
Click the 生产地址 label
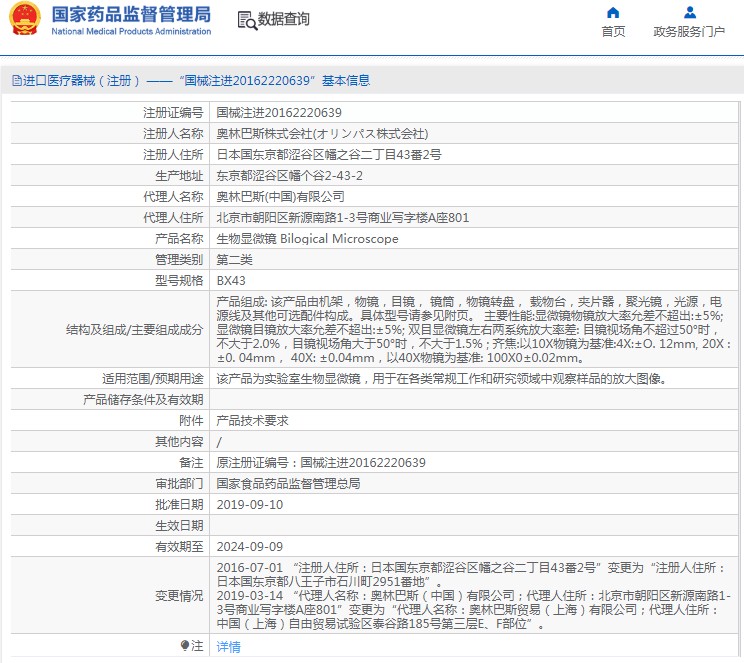pyautogui.click(x=179, y=176)
